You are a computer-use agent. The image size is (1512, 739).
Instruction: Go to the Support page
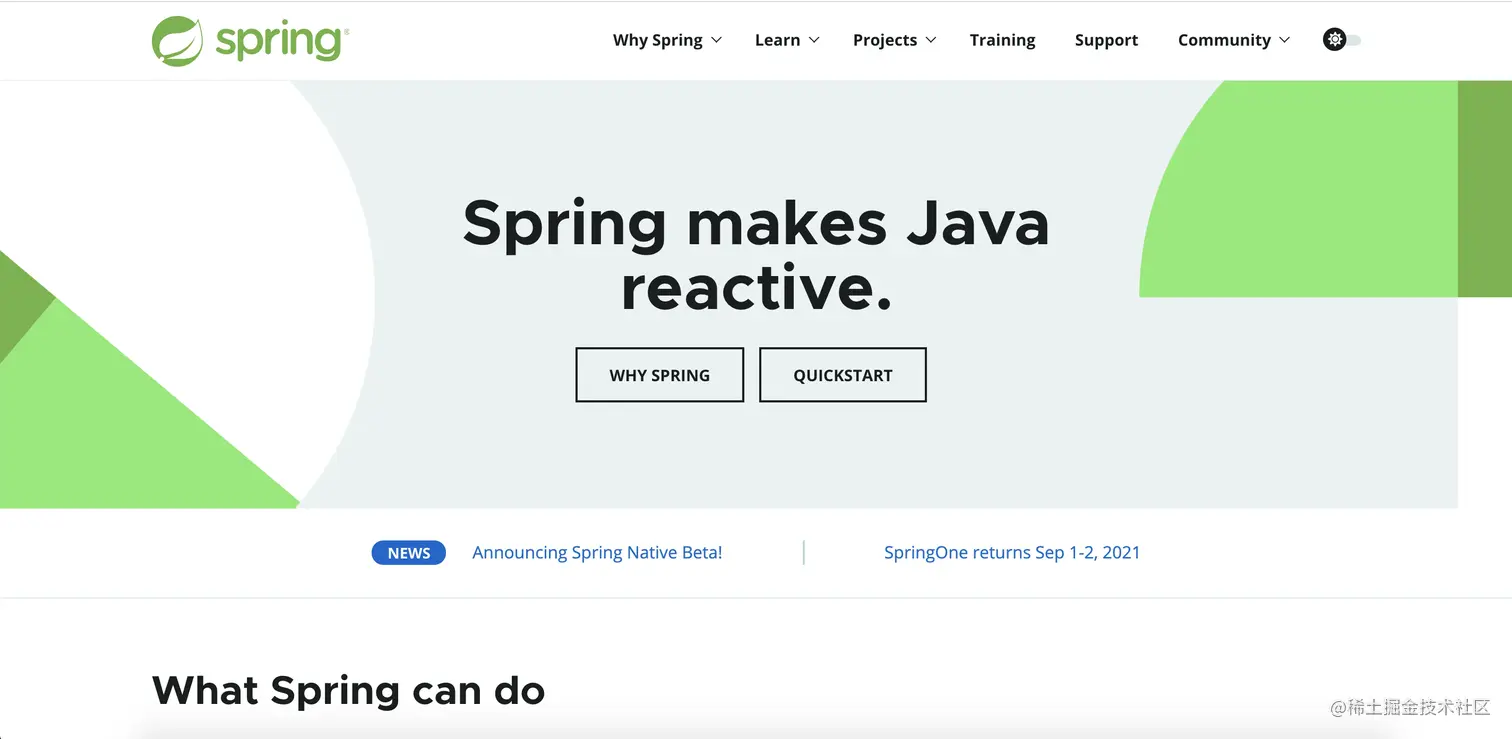click(1106, 40)
